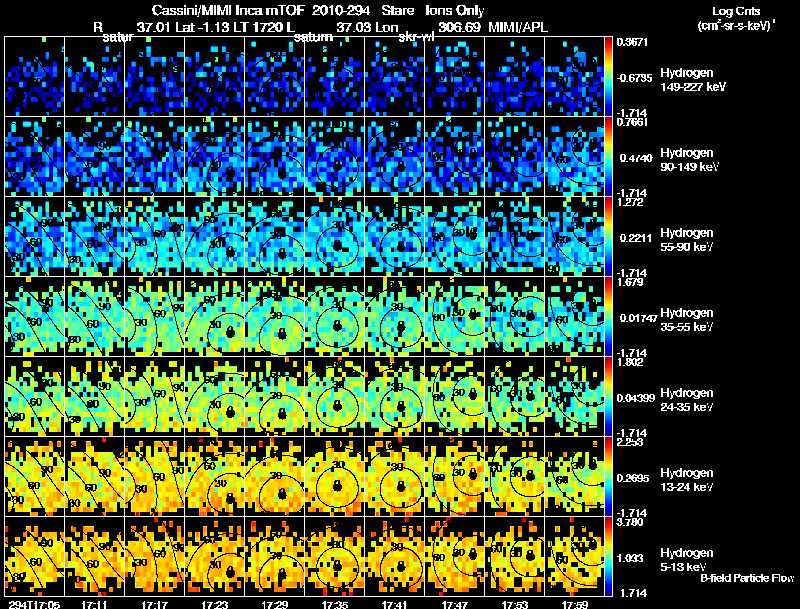Select the 17:11 time label
Screen dimensions: 800x609
point(94,604)
